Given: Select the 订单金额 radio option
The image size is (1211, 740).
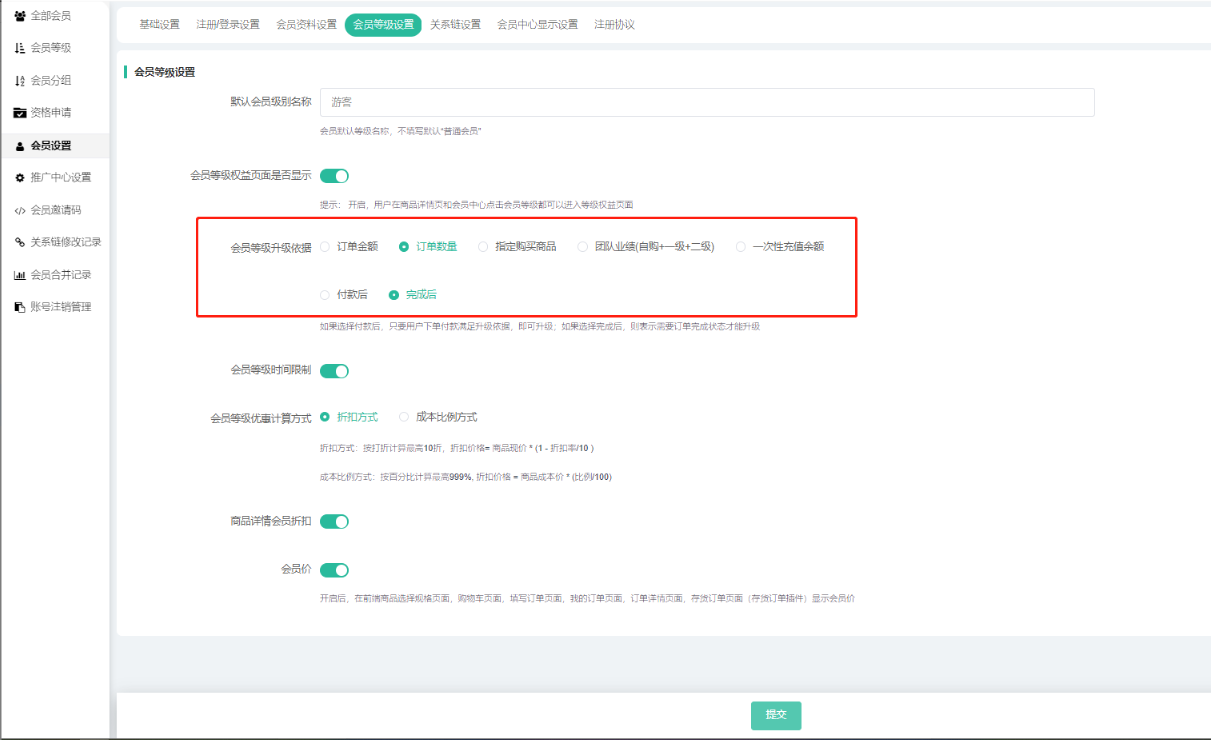Looking at the screenshot, I should coord(325,246).
